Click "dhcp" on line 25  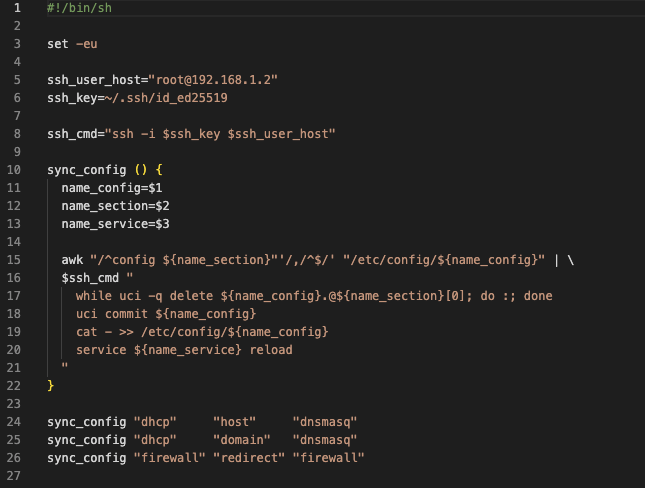click(x=155, y=440)
